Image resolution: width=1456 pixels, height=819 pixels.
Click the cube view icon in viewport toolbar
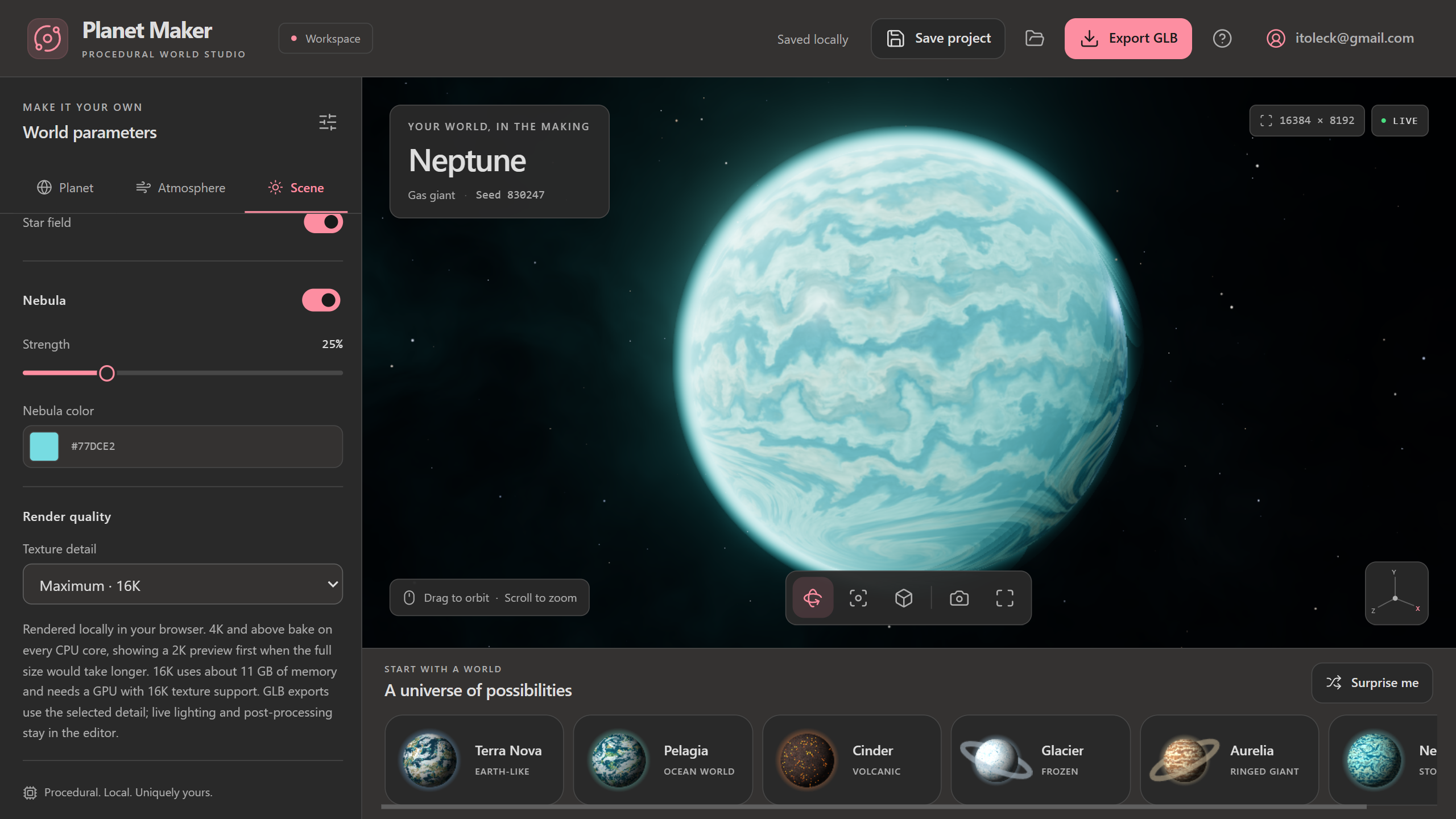click(904, 598)
